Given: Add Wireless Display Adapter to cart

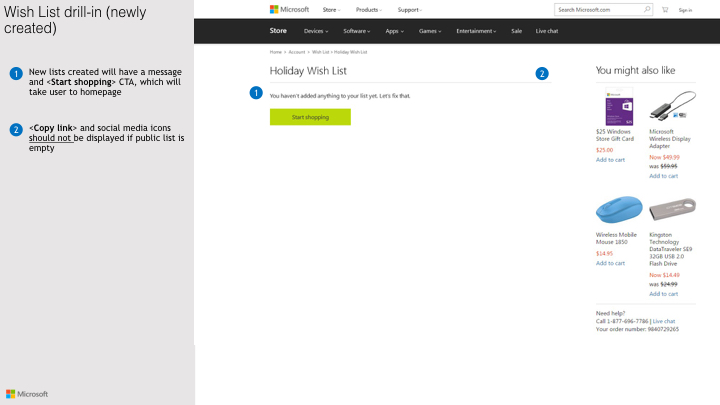Looking at the screenshot, I should coord(664,176).
